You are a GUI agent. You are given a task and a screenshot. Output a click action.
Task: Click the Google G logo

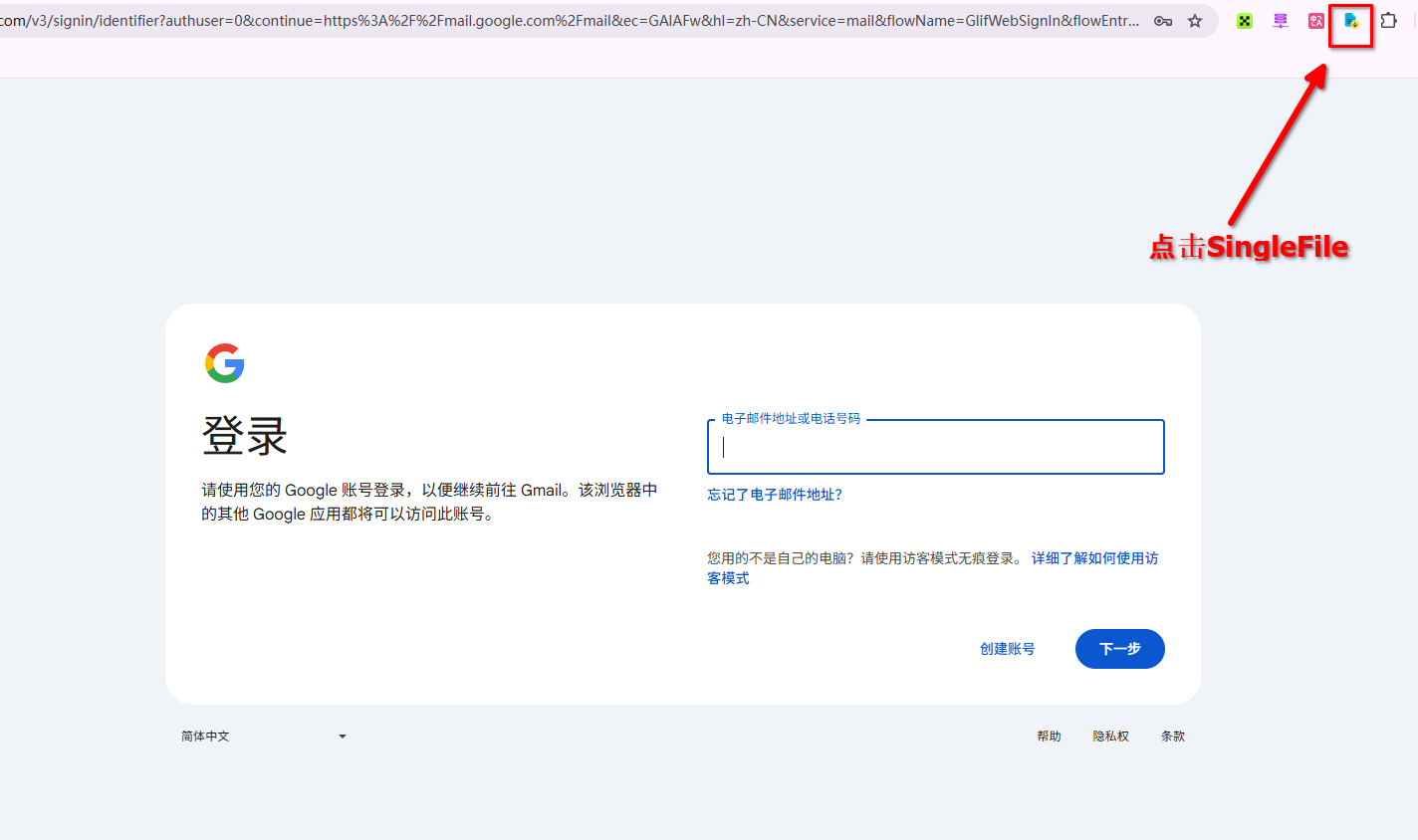(x=225, y=363)
